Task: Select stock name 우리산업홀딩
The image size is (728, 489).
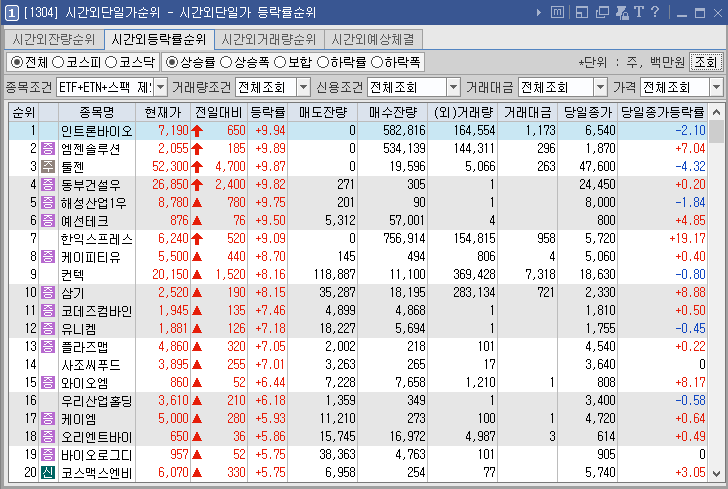Action: click(x=97, y=401)
